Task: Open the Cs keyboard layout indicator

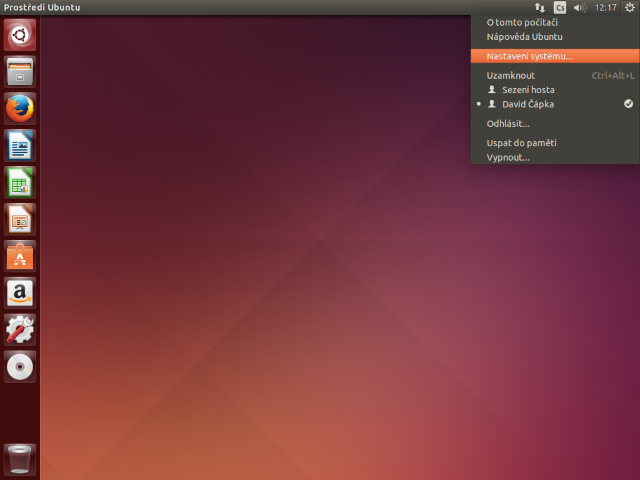Action: 560,7
